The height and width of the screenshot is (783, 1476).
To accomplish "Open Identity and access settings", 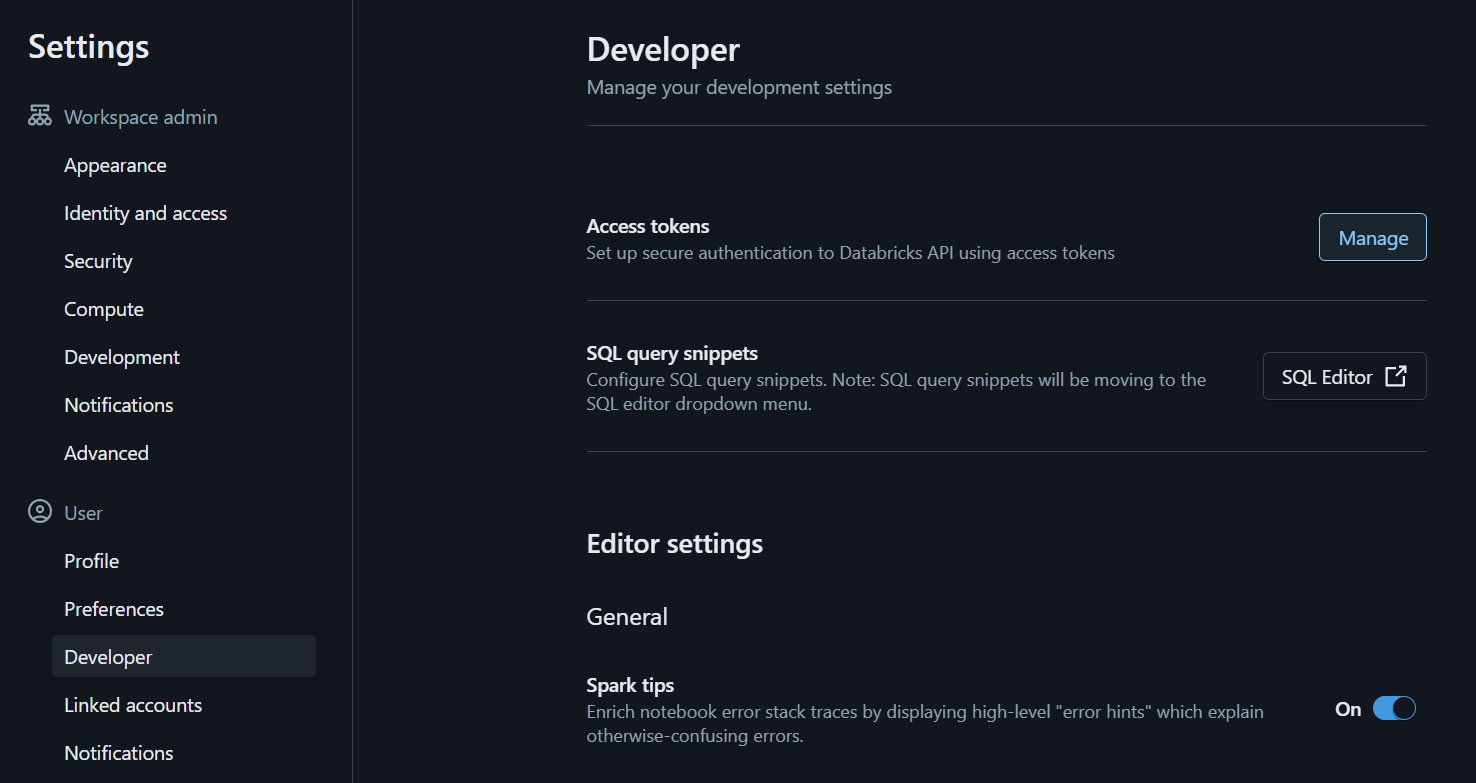I will (145, 213).
